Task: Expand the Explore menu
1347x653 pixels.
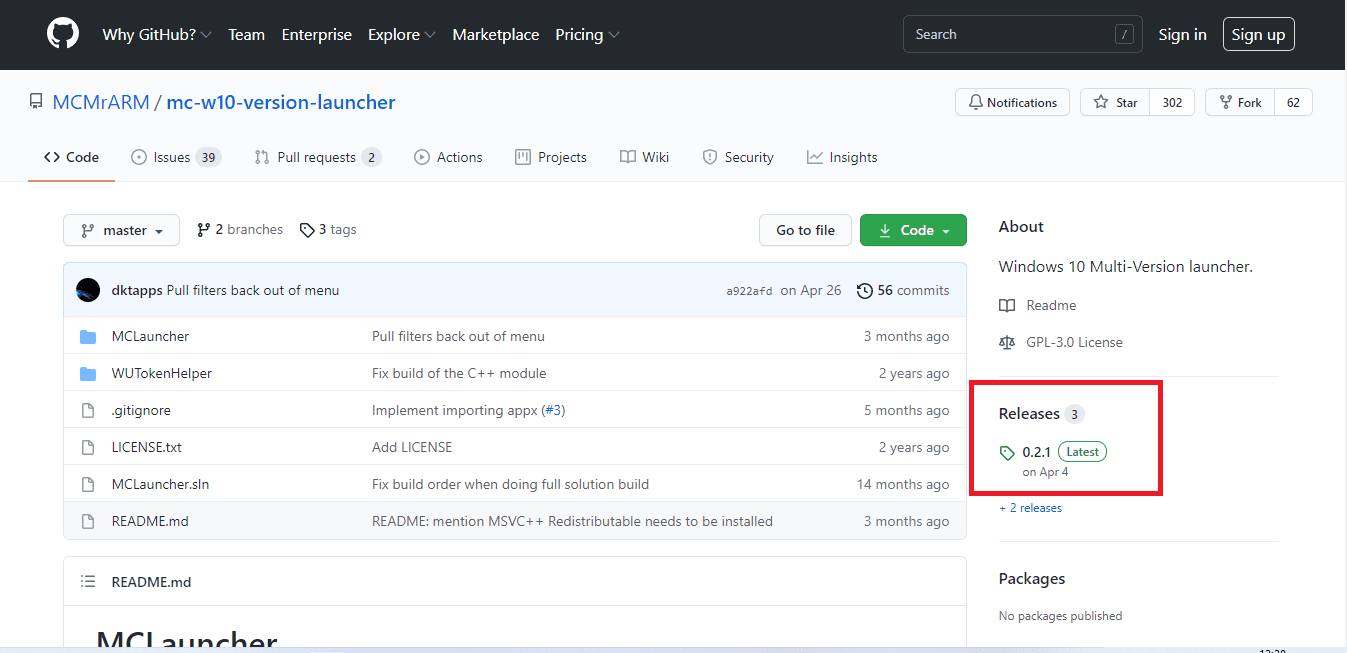Action: coord(402,34)
